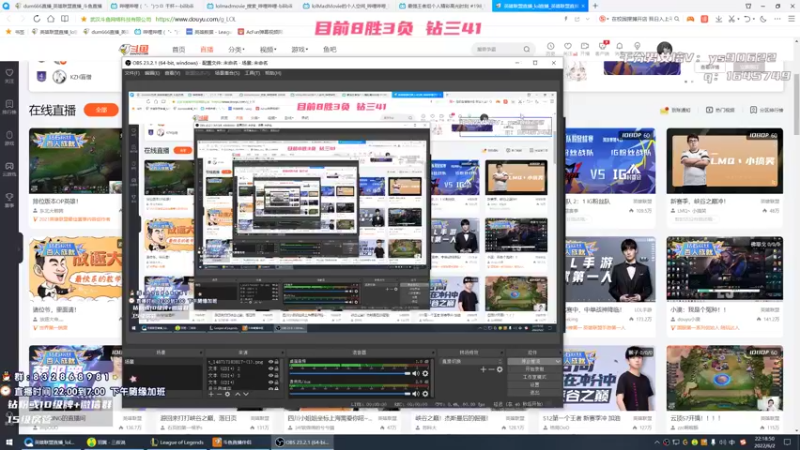Open desktop audio settings gear in mixer
Viewport: 800px width, 450px height.
pyautogui.click(x=425, y=373)
